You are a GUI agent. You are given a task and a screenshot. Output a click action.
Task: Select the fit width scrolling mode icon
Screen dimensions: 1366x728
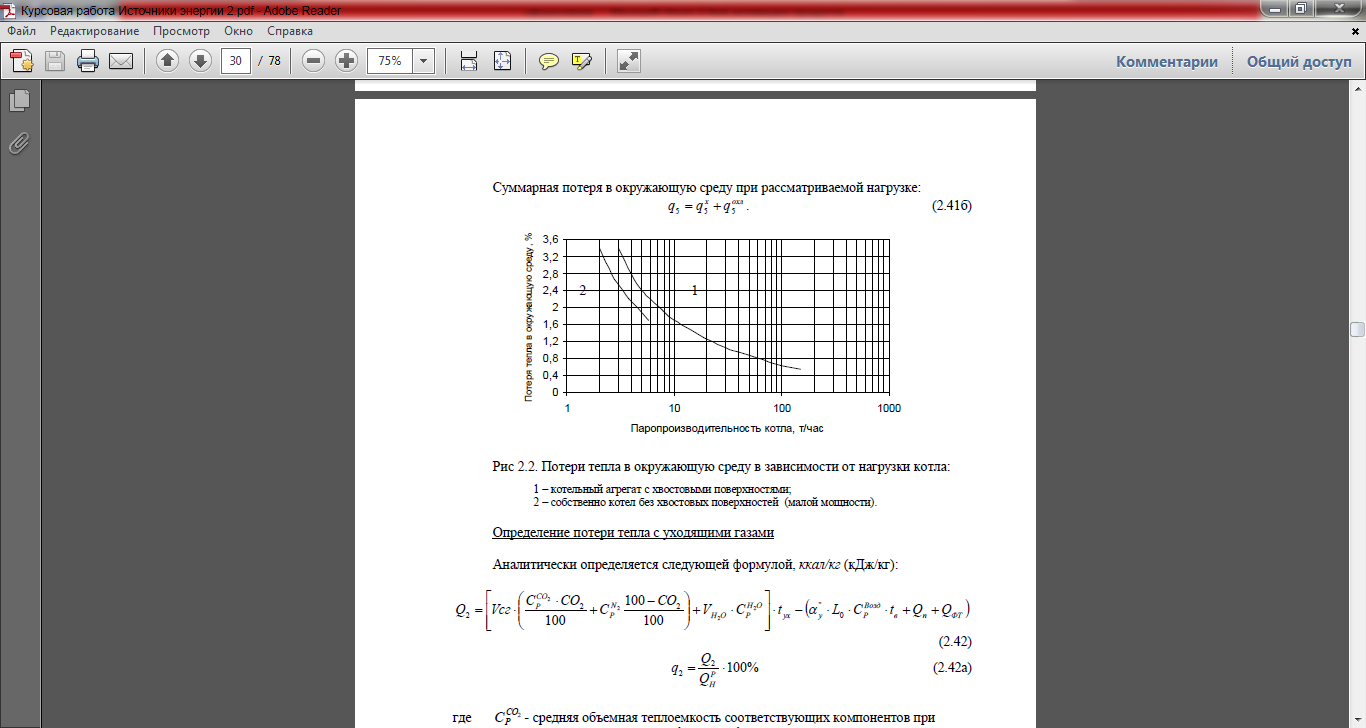coord(469,61)
